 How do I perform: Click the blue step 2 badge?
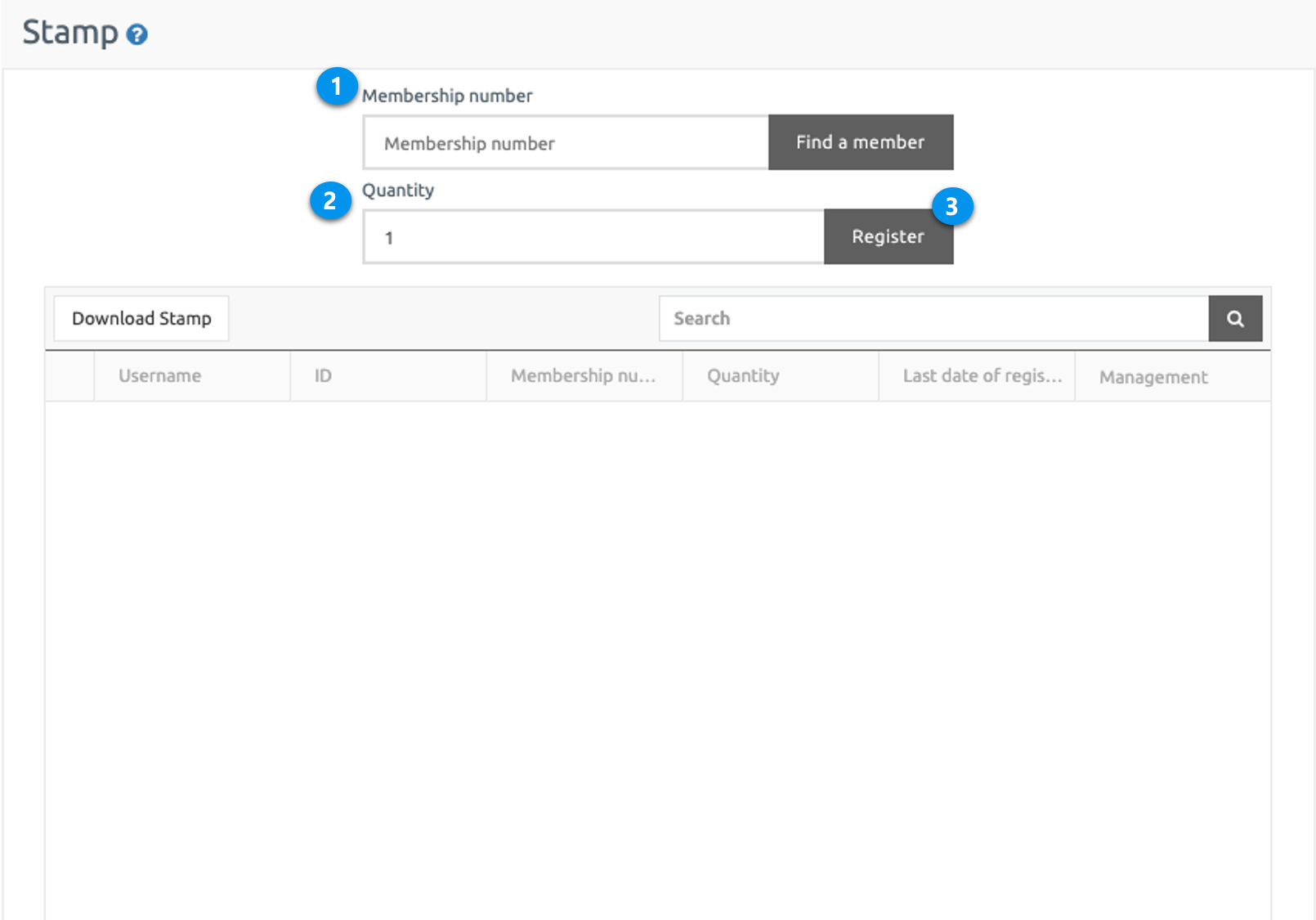click(x=330, y=200)
